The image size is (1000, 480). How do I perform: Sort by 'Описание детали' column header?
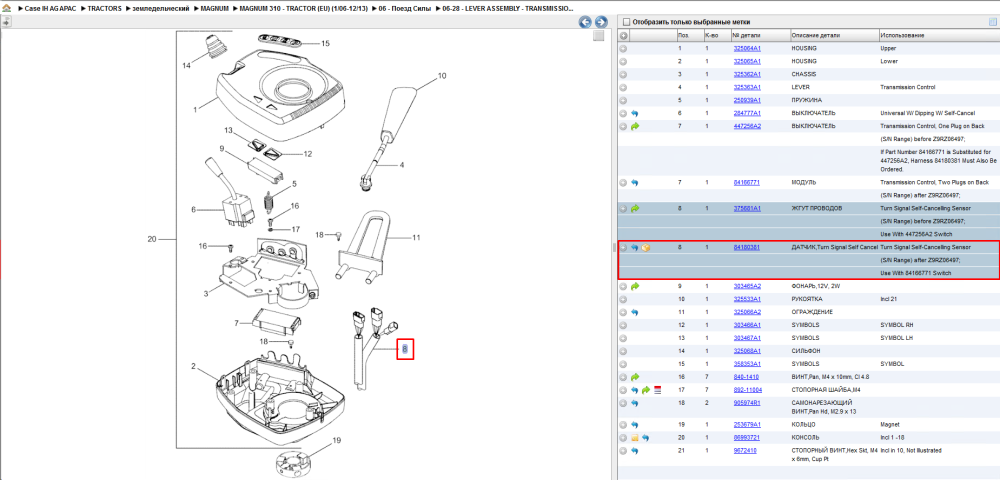833,36
